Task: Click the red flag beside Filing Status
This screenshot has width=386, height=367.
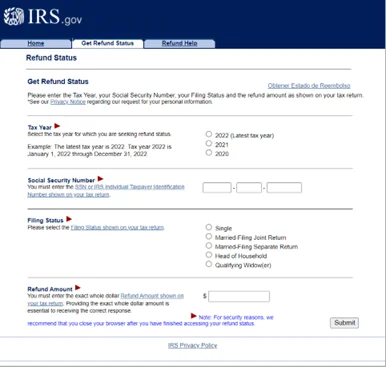Action: 69,219
